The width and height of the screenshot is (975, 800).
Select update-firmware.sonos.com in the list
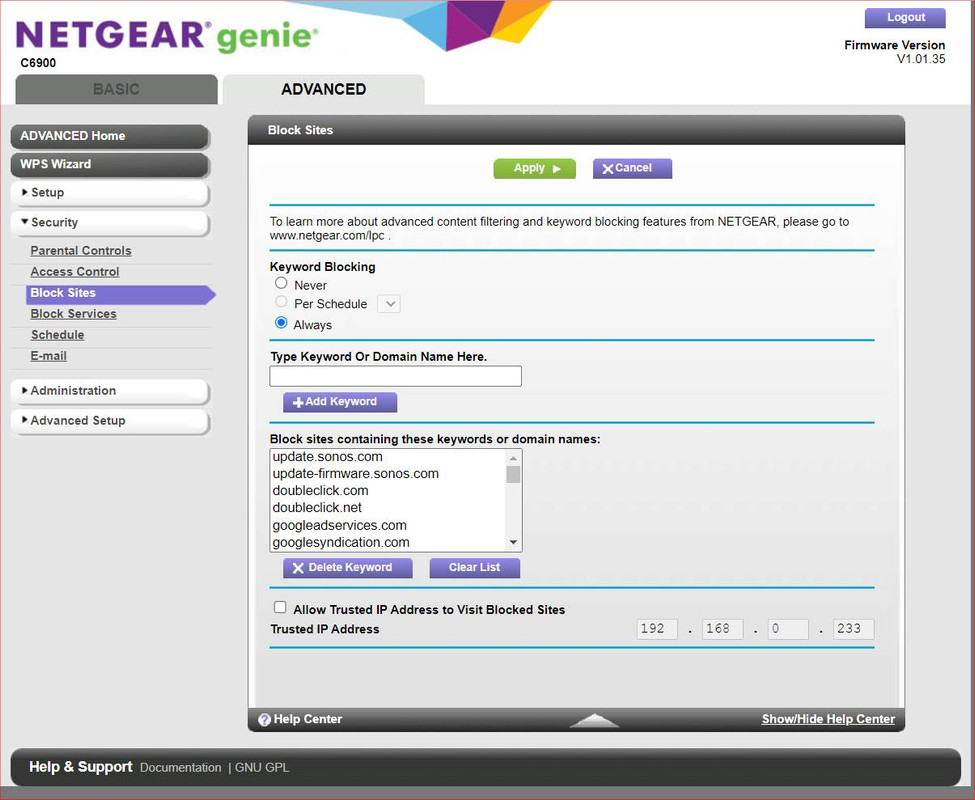pos(389,474)
